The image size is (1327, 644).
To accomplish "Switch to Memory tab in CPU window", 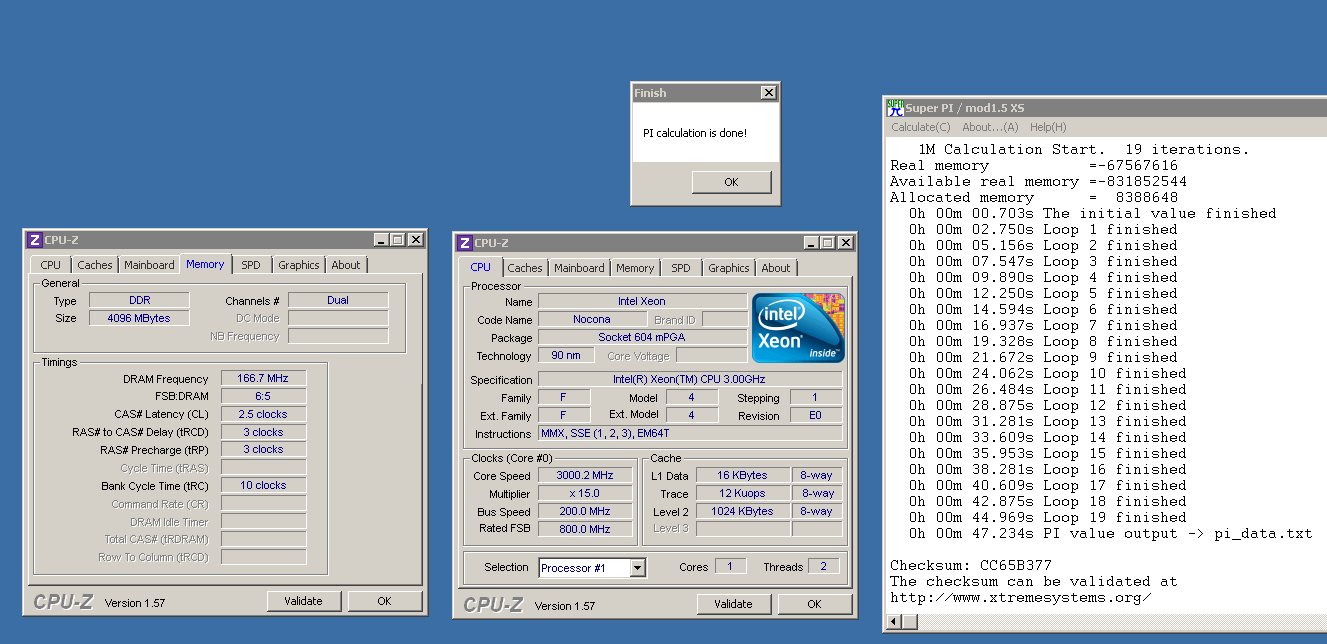I will point(635,268).
